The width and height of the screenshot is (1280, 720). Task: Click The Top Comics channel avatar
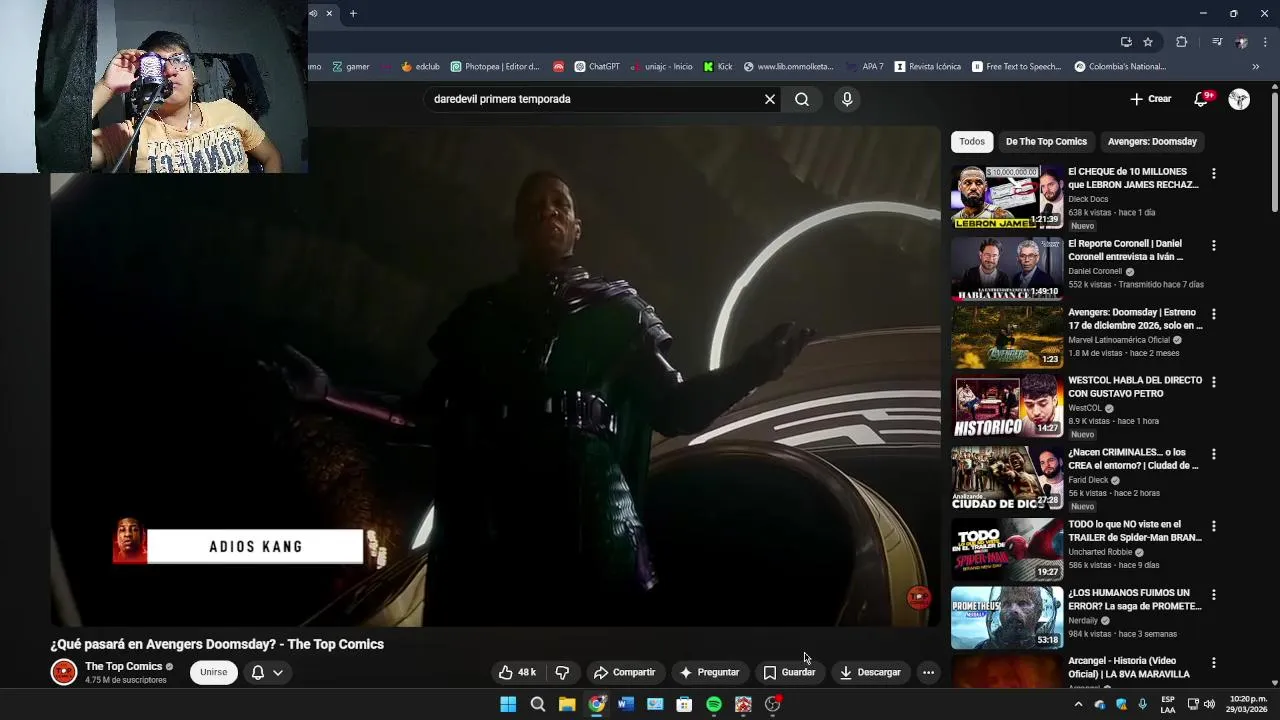[64, 672]
